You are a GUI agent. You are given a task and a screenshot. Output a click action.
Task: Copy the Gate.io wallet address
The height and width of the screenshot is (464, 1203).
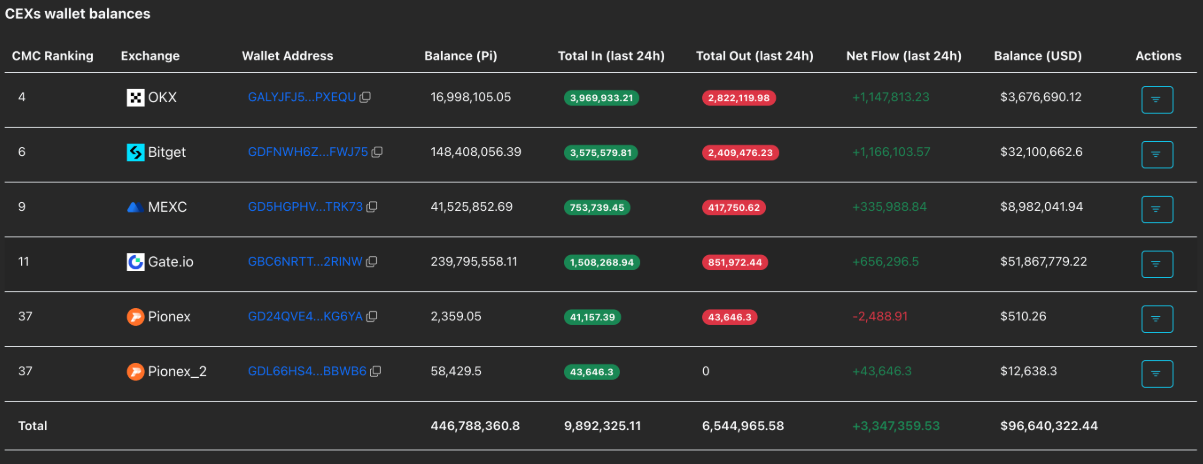[371, 262]
